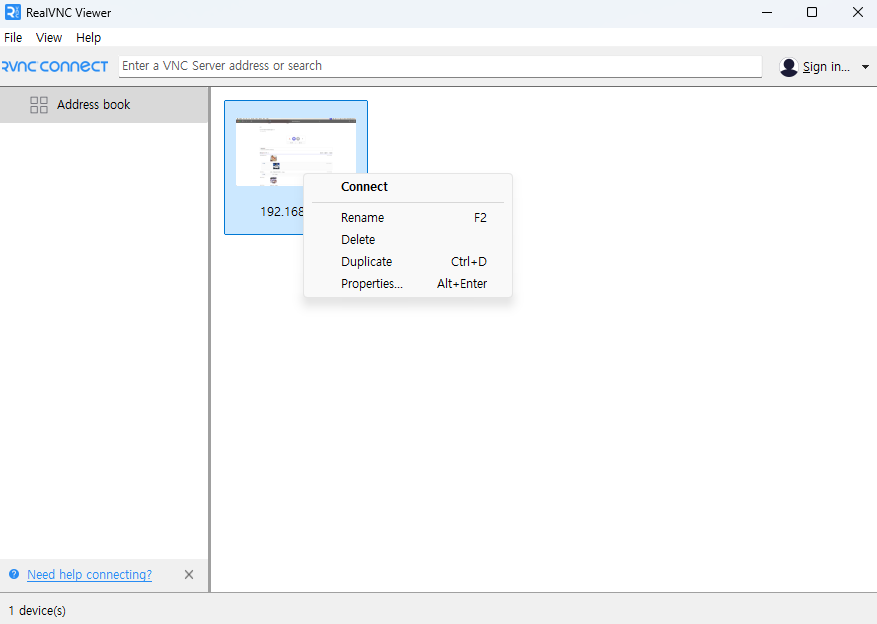Click Delete in the context menu
Screen dimensions: 877x624
click(x=408, y=239)
